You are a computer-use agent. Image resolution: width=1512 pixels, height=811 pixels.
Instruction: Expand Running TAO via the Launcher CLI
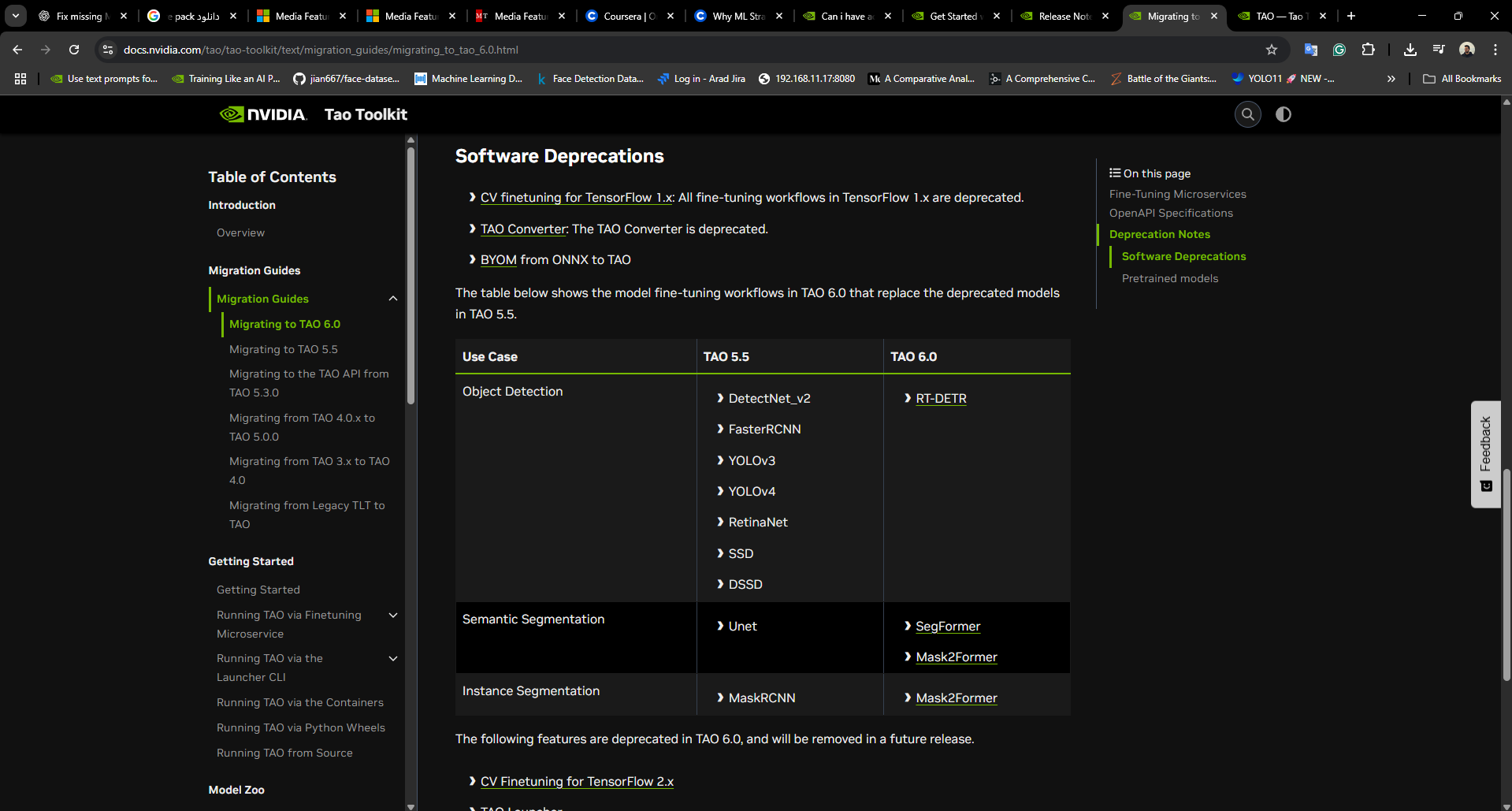point(393,659)
